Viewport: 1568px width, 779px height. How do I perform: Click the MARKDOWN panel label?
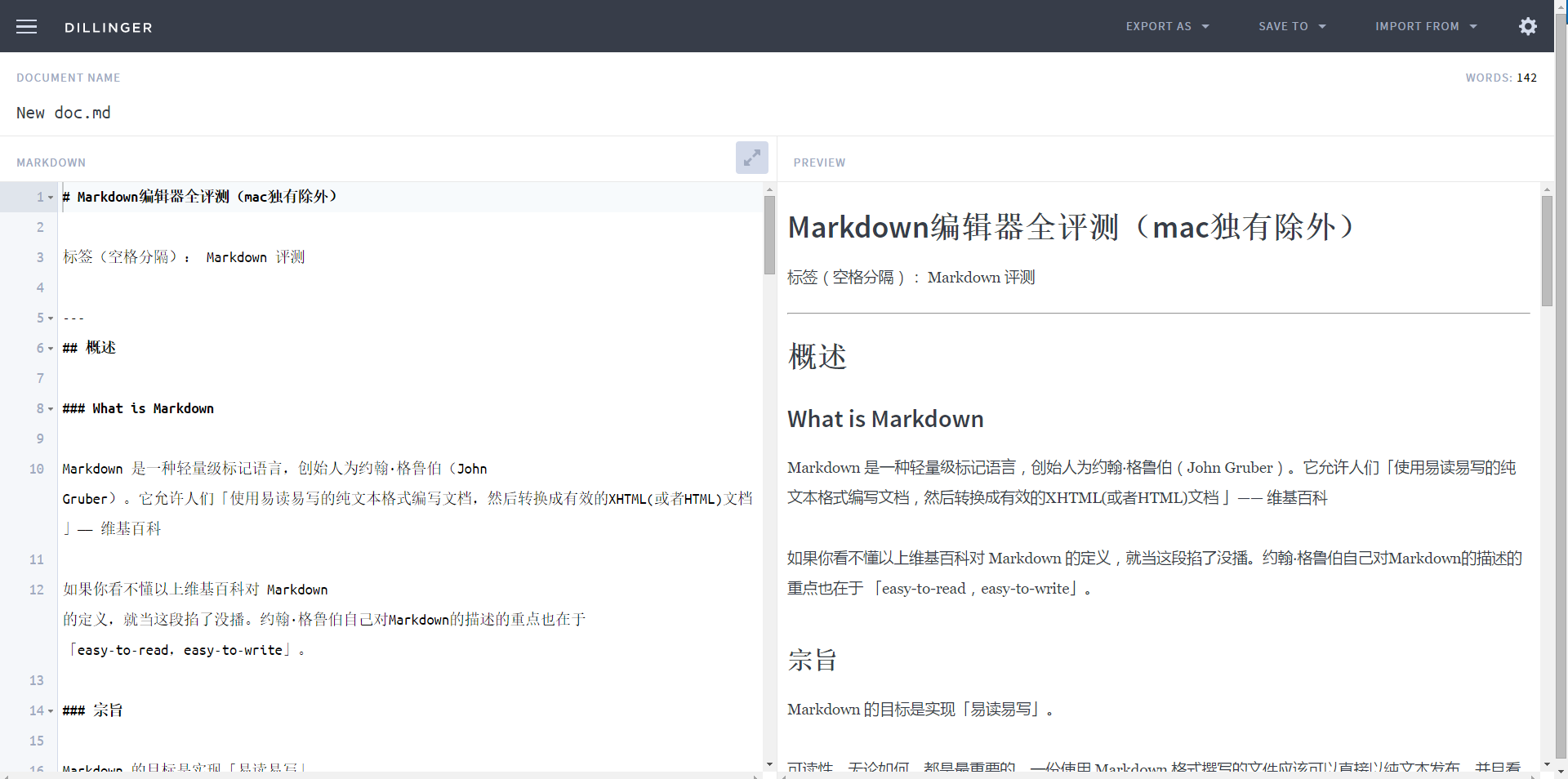pos(51,162)
